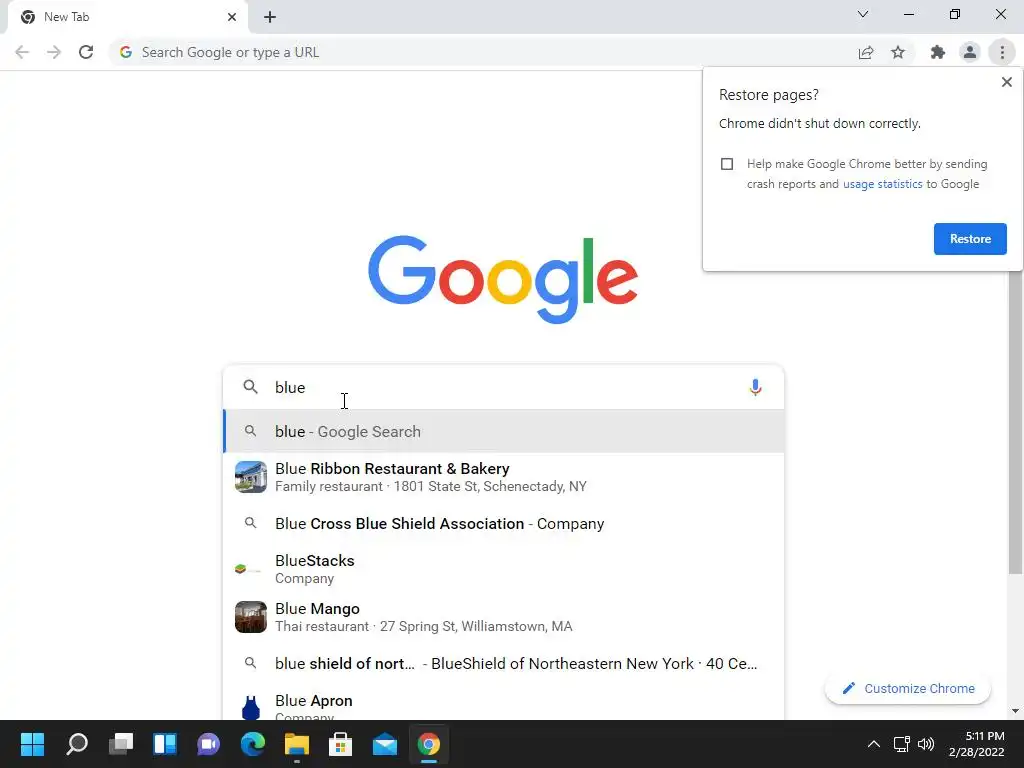
Task: Open Task View on taskbar
Action: pos(121,744)
